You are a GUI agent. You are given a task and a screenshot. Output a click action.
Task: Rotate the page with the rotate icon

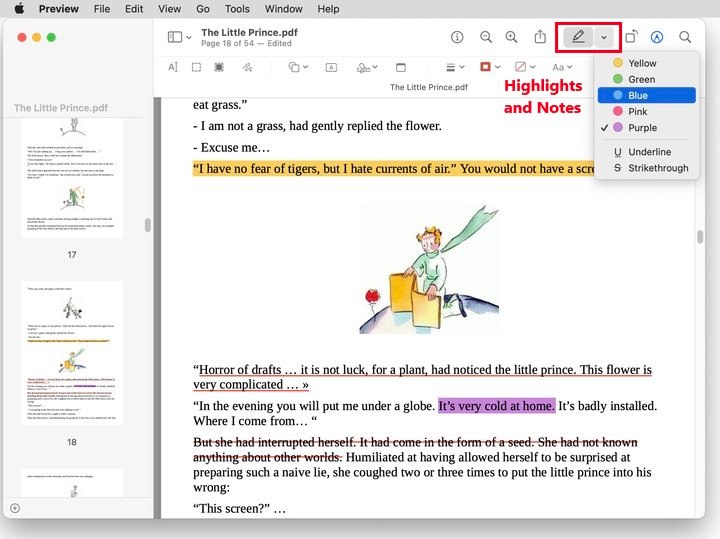[632, 37]
